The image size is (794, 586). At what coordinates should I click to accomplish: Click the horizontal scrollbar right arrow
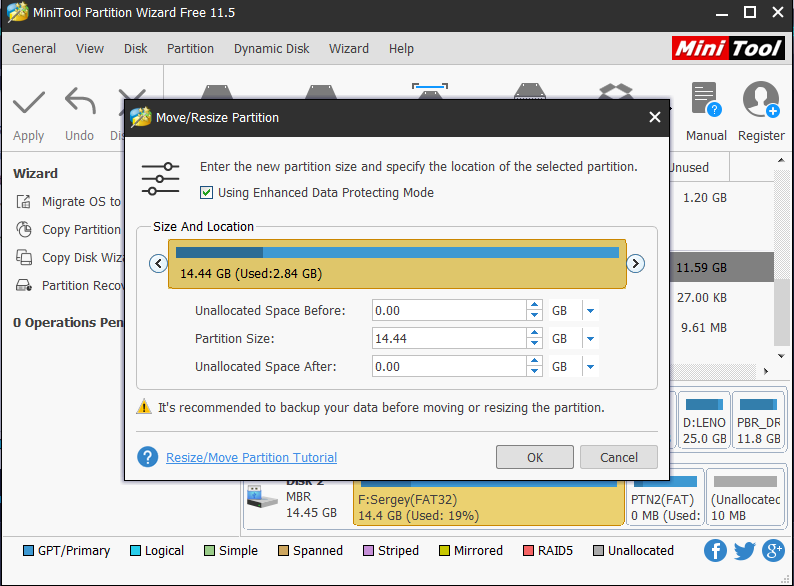click(766, 371)
